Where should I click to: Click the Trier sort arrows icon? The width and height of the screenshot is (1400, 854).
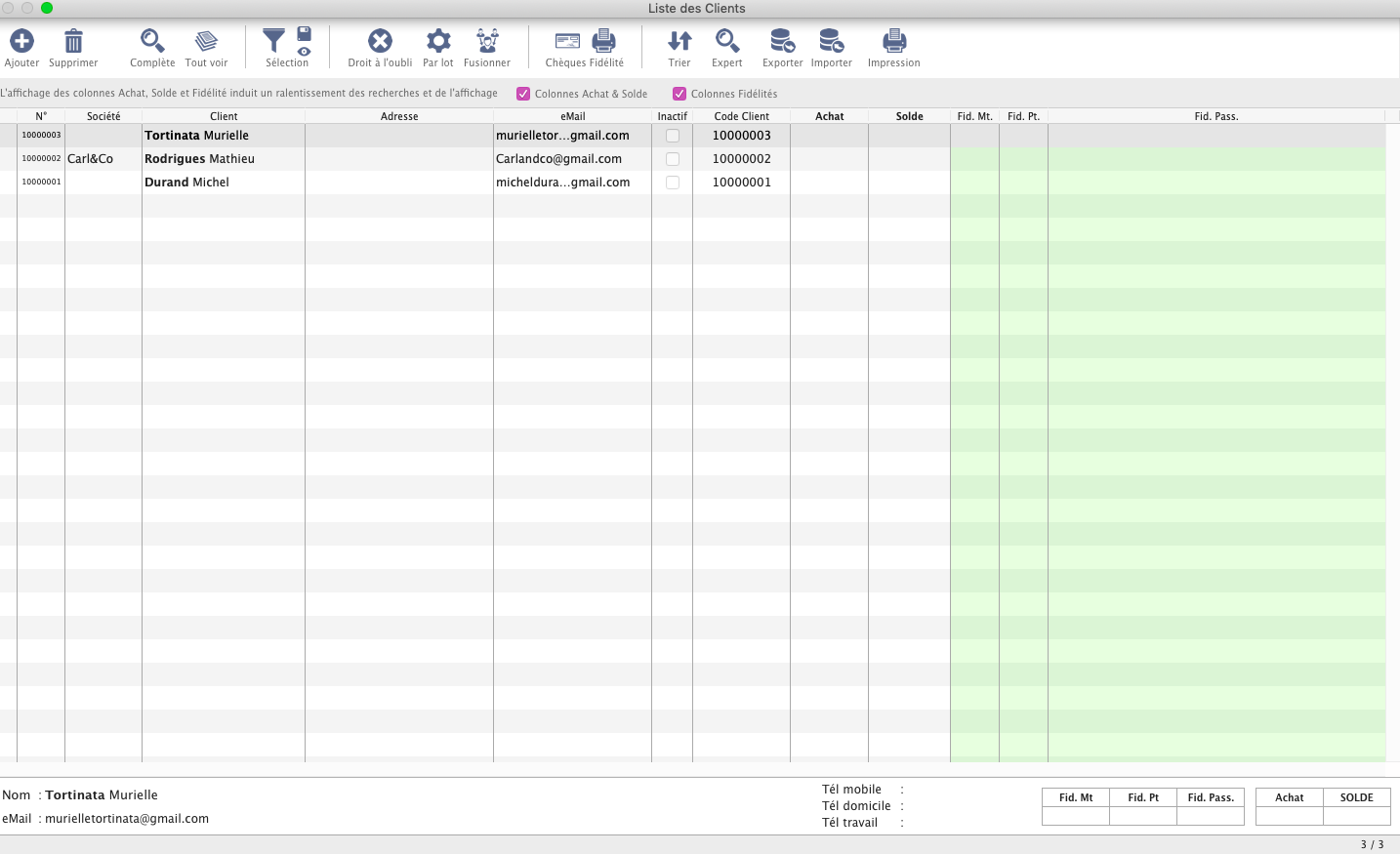click(679, 41)
